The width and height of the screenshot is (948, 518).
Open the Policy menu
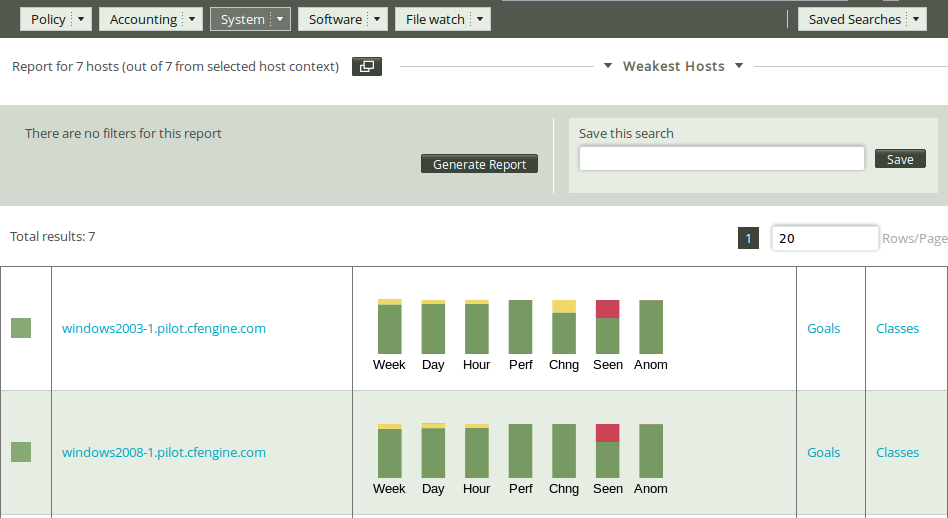(48, 19)
